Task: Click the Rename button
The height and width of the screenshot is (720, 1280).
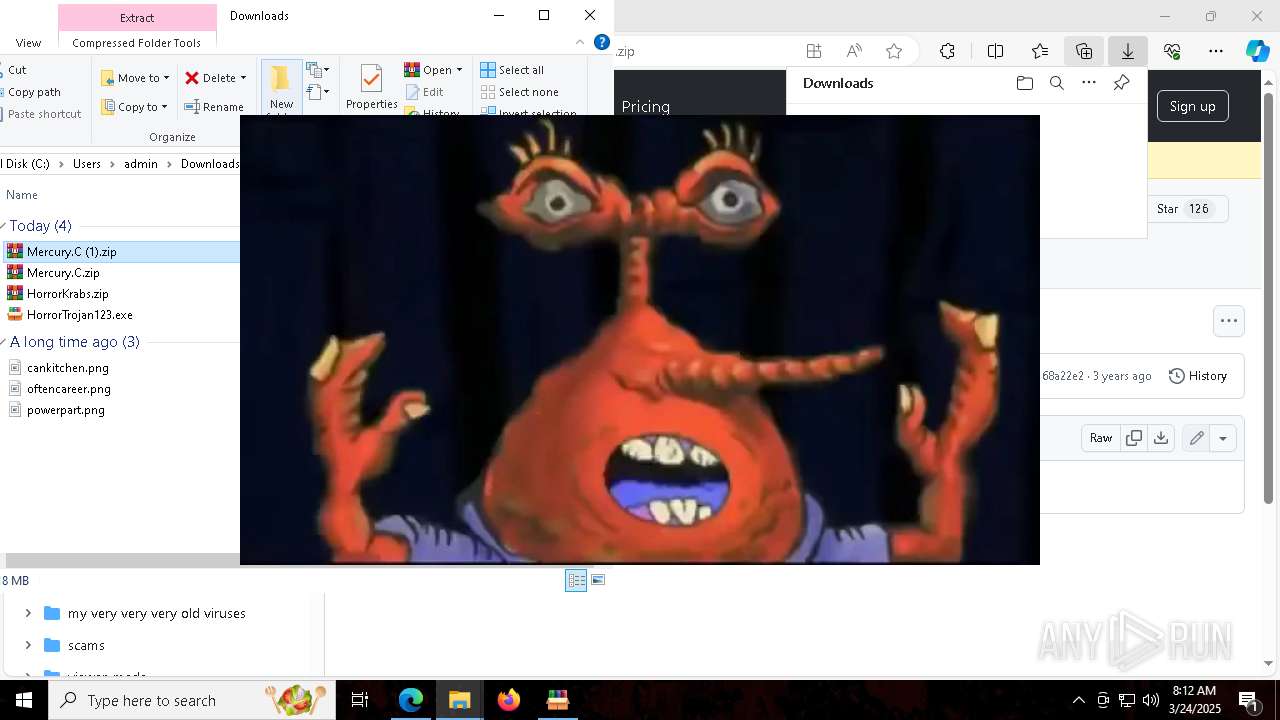Action: (x=214, y=107)
